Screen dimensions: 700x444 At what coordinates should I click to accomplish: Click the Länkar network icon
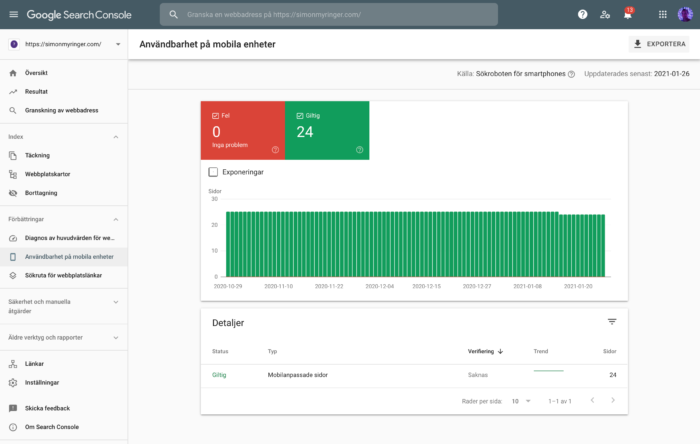[13, 364]
